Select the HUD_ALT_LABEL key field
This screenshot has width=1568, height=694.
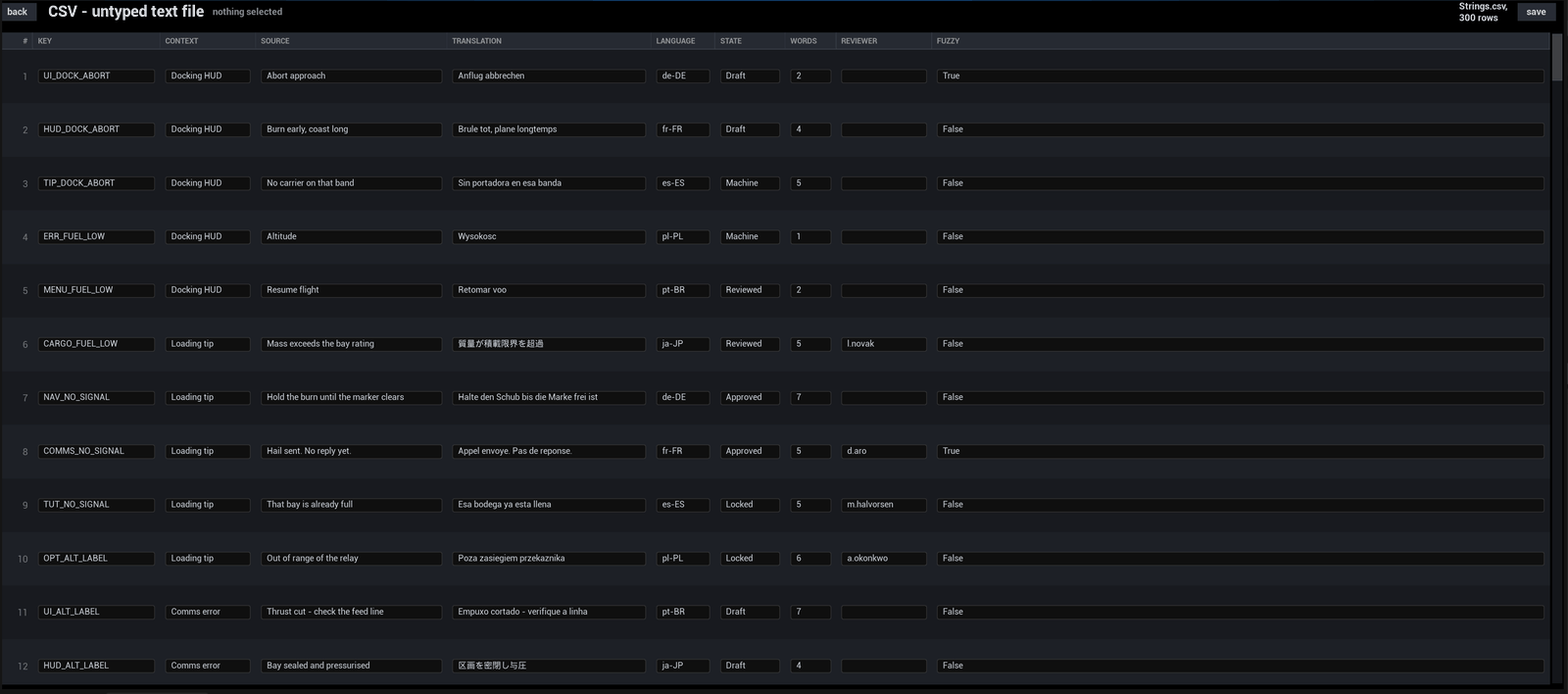97,666
